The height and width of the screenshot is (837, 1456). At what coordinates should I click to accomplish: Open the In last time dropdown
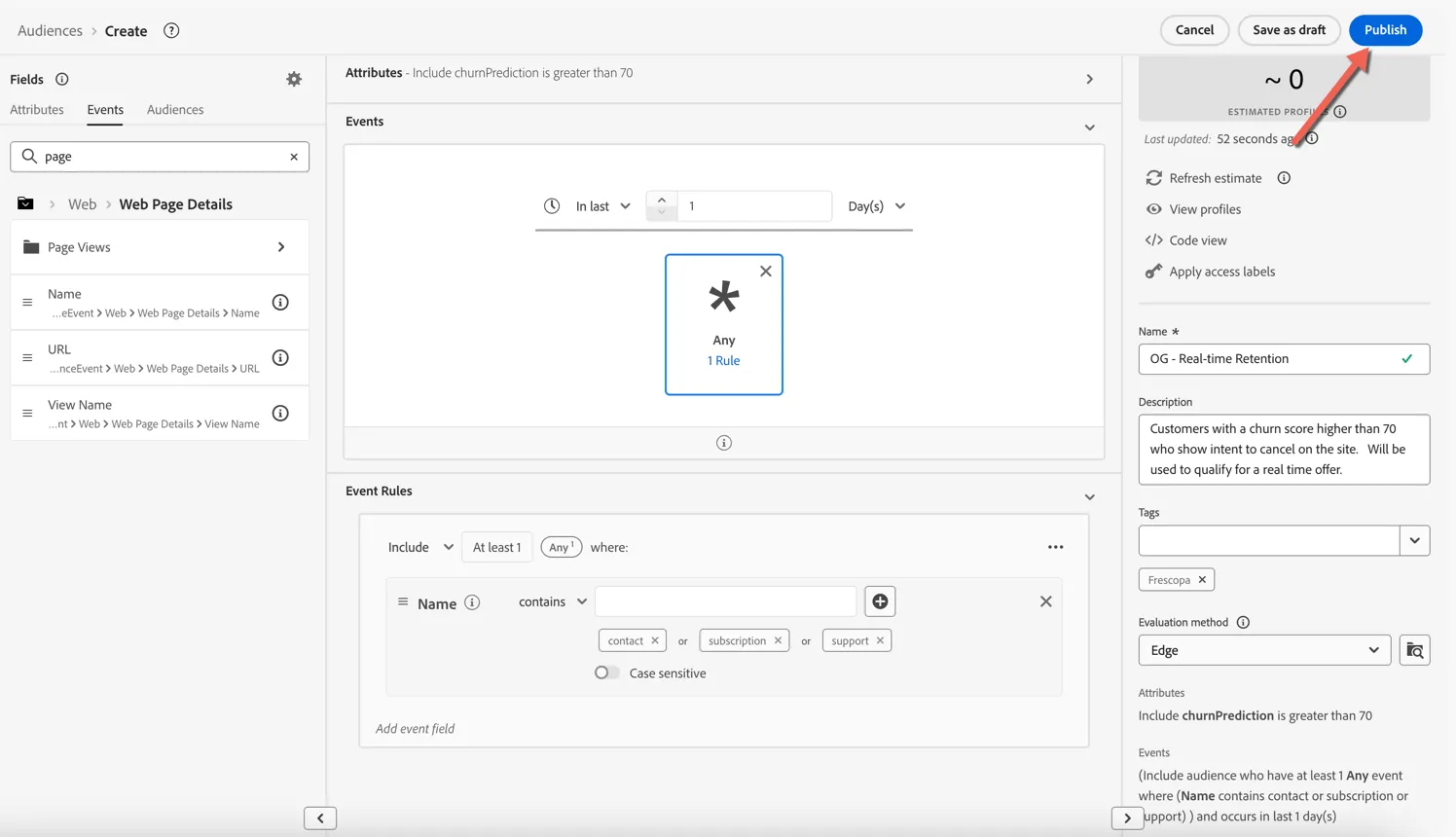tap(603, 206)
